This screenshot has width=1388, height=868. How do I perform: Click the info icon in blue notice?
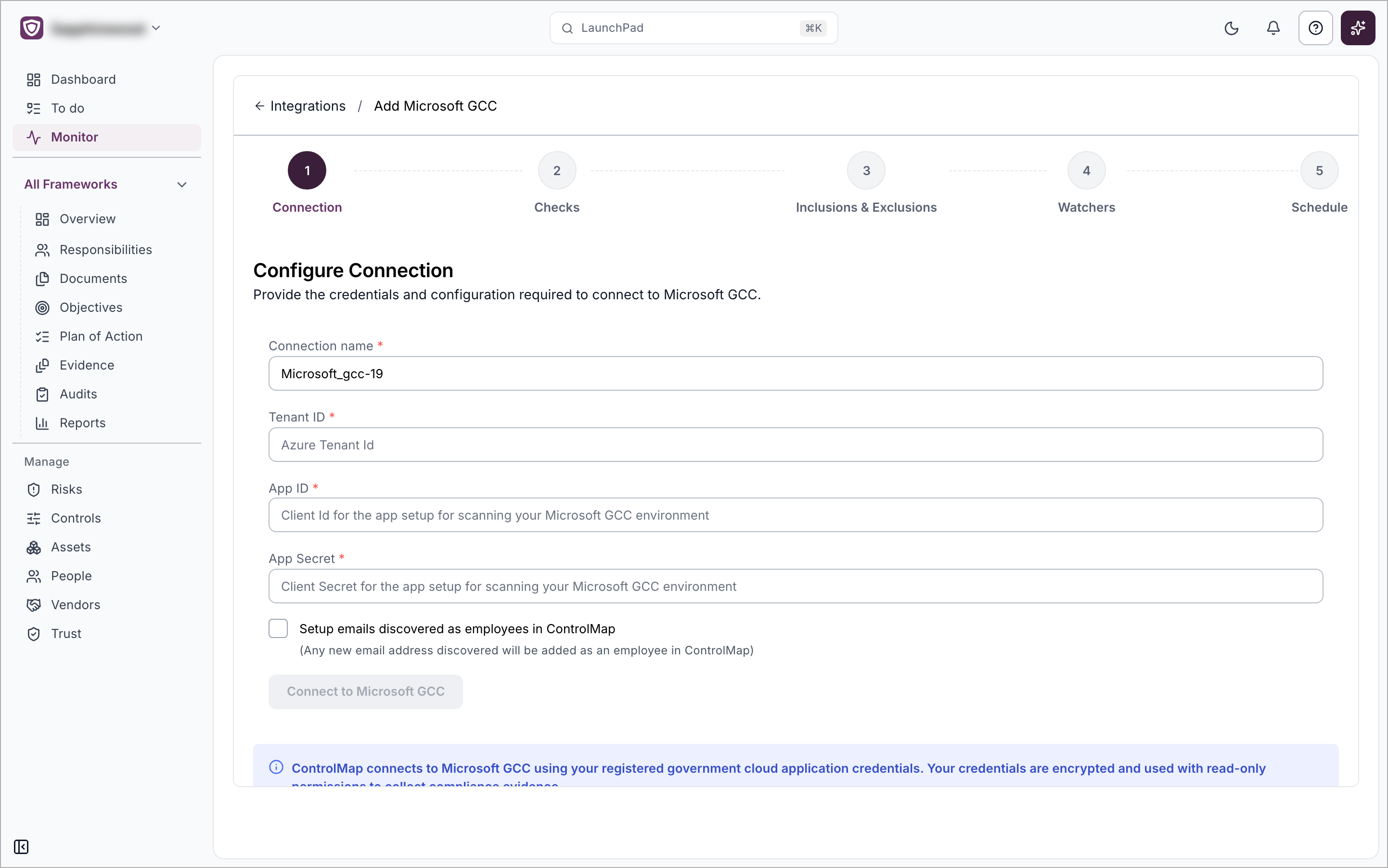276,767
